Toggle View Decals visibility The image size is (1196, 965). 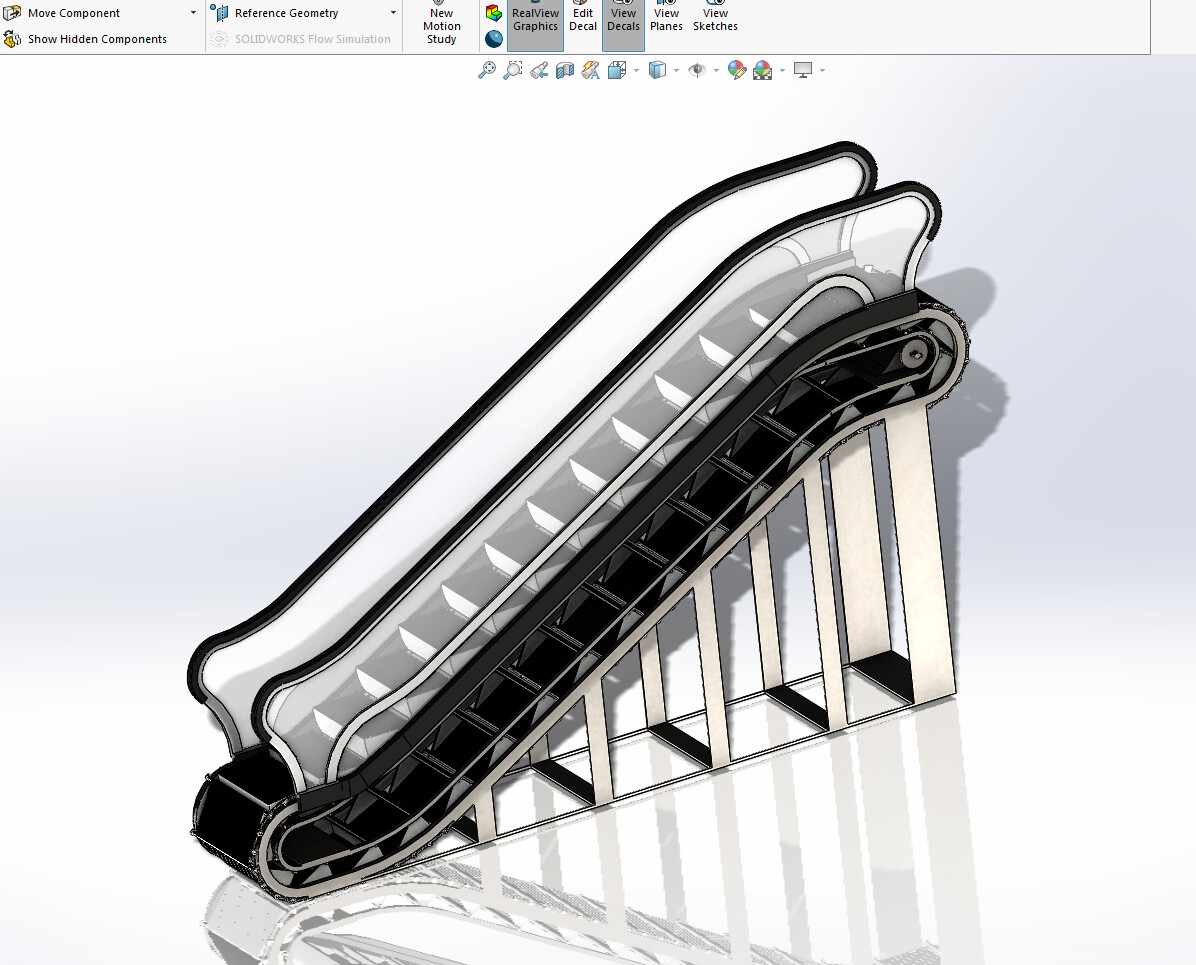coord(622,20)
